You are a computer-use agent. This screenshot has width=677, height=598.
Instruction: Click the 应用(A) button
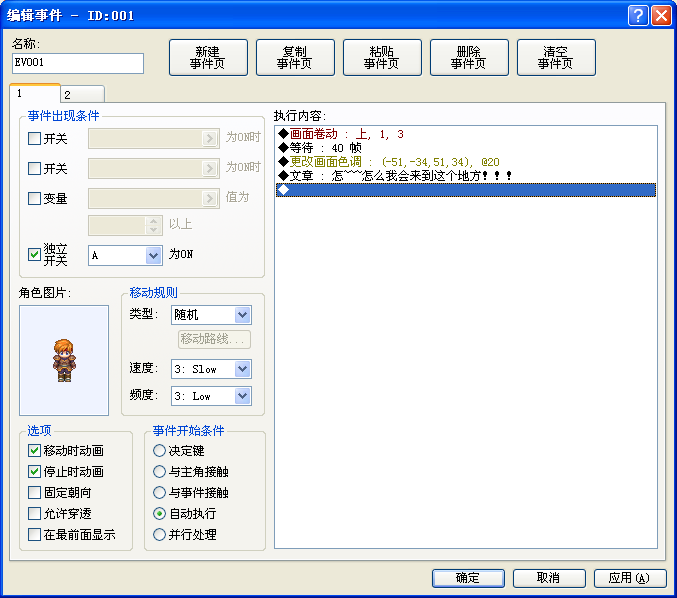coord(630,578)
